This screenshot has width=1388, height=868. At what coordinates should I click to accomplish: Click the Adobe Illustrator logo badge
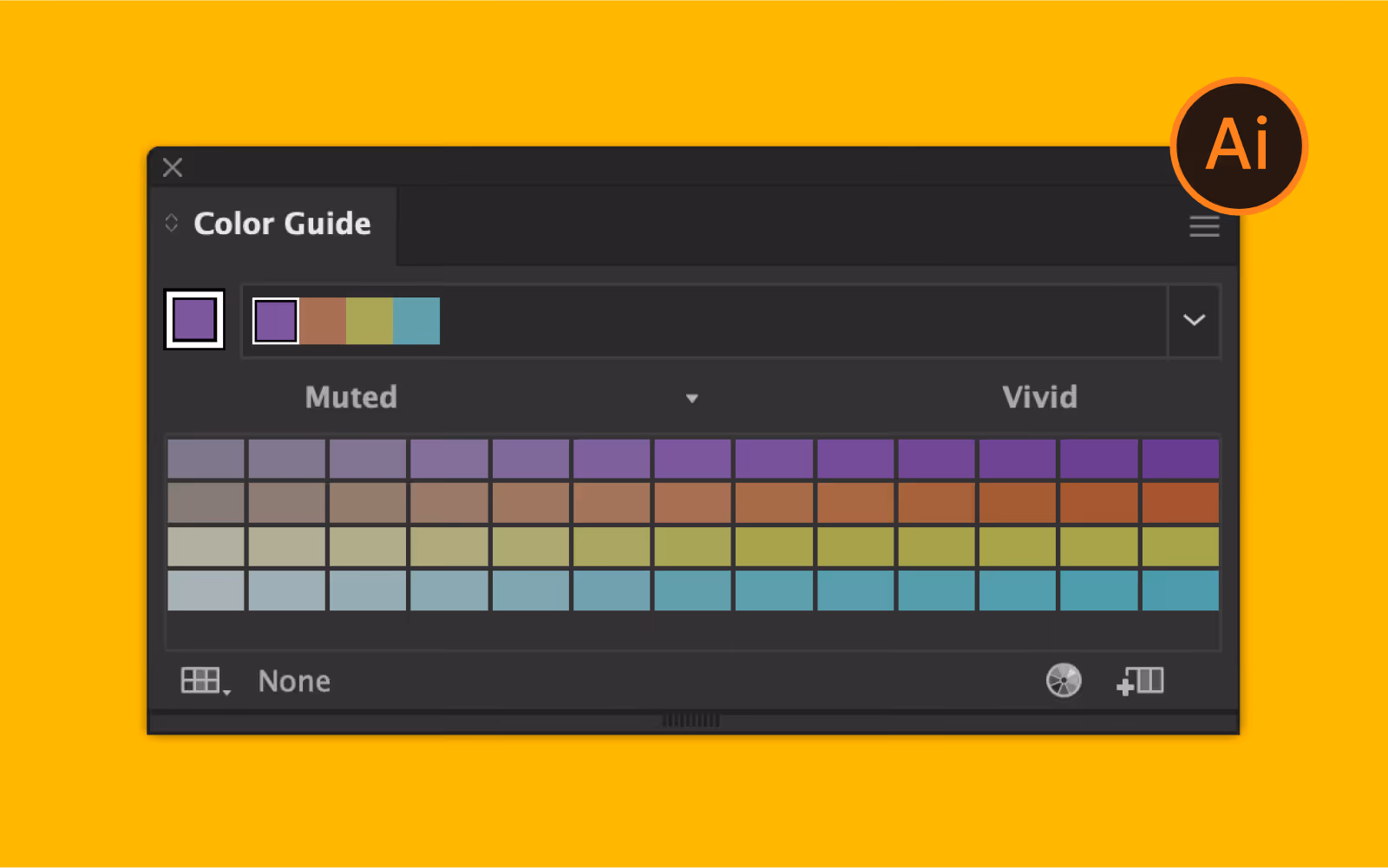(1238, 145)
